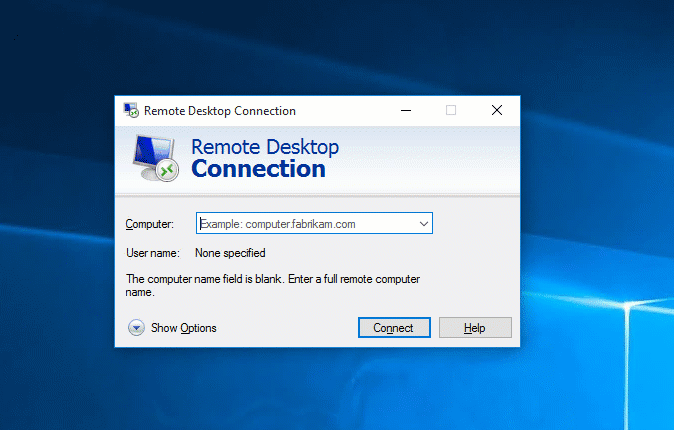Screen dimensions: 674x430
Task: Click the Connect button
Action: tap(394, 328)
